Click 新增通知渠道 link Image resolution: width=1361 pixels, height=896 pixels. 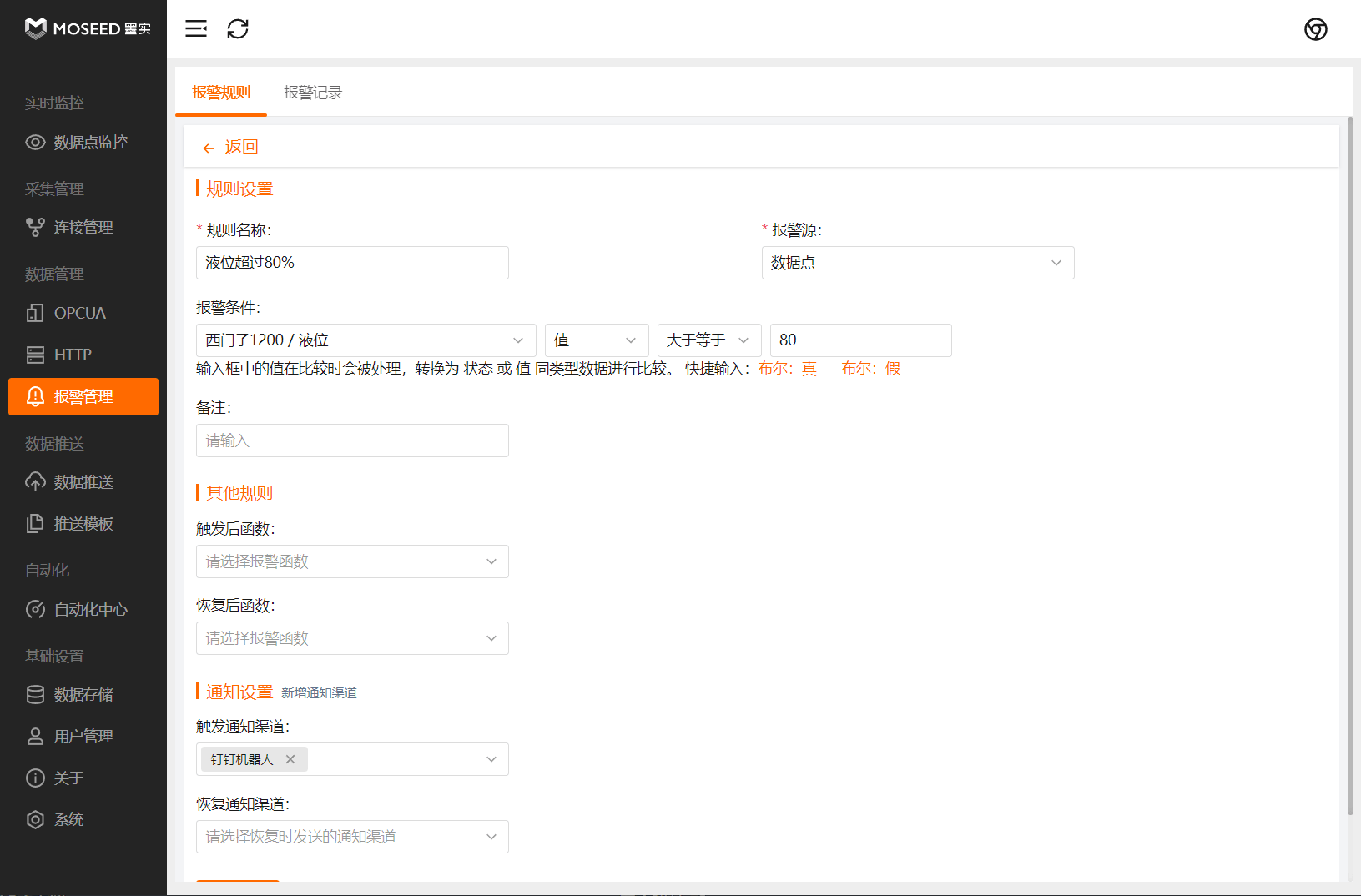pyautogui.click(x=319, y=693)
